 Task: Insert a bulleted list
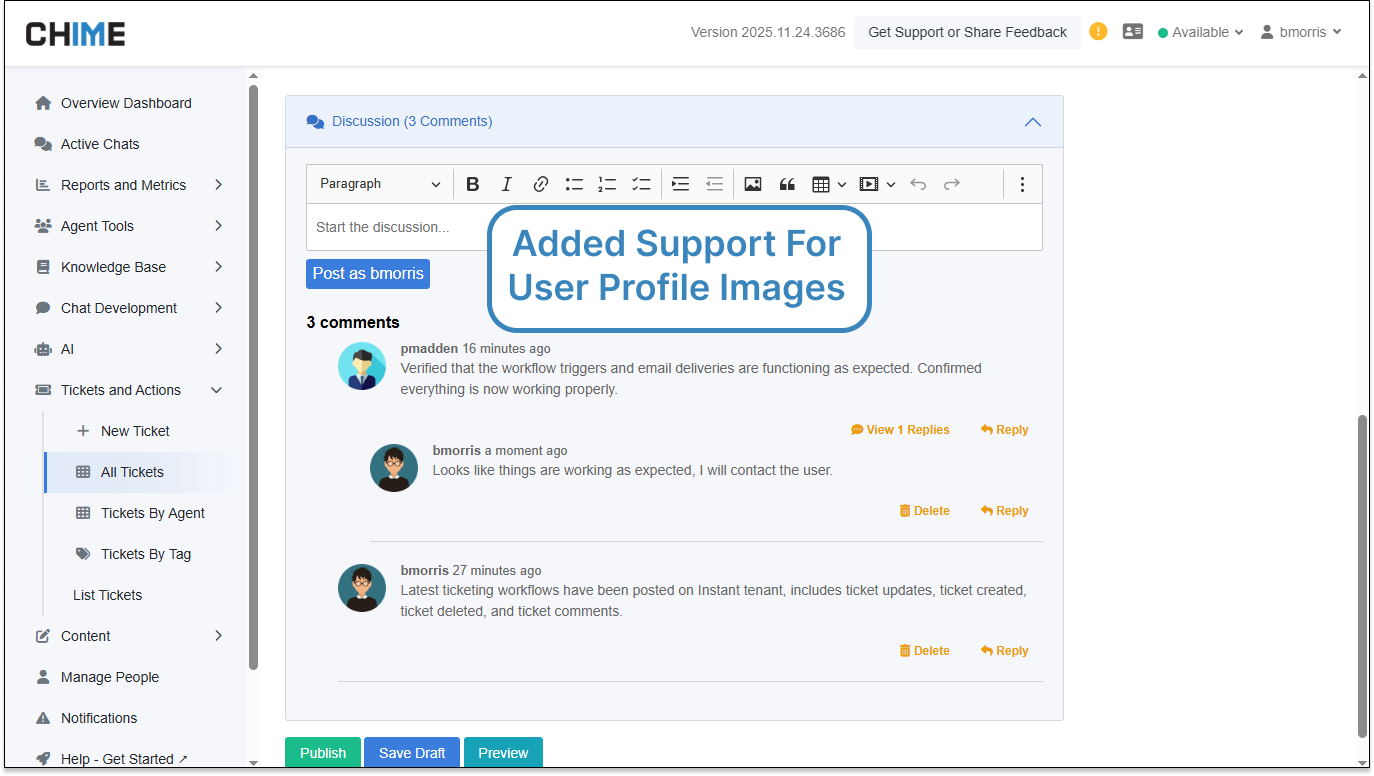click(x=574, y=184)
